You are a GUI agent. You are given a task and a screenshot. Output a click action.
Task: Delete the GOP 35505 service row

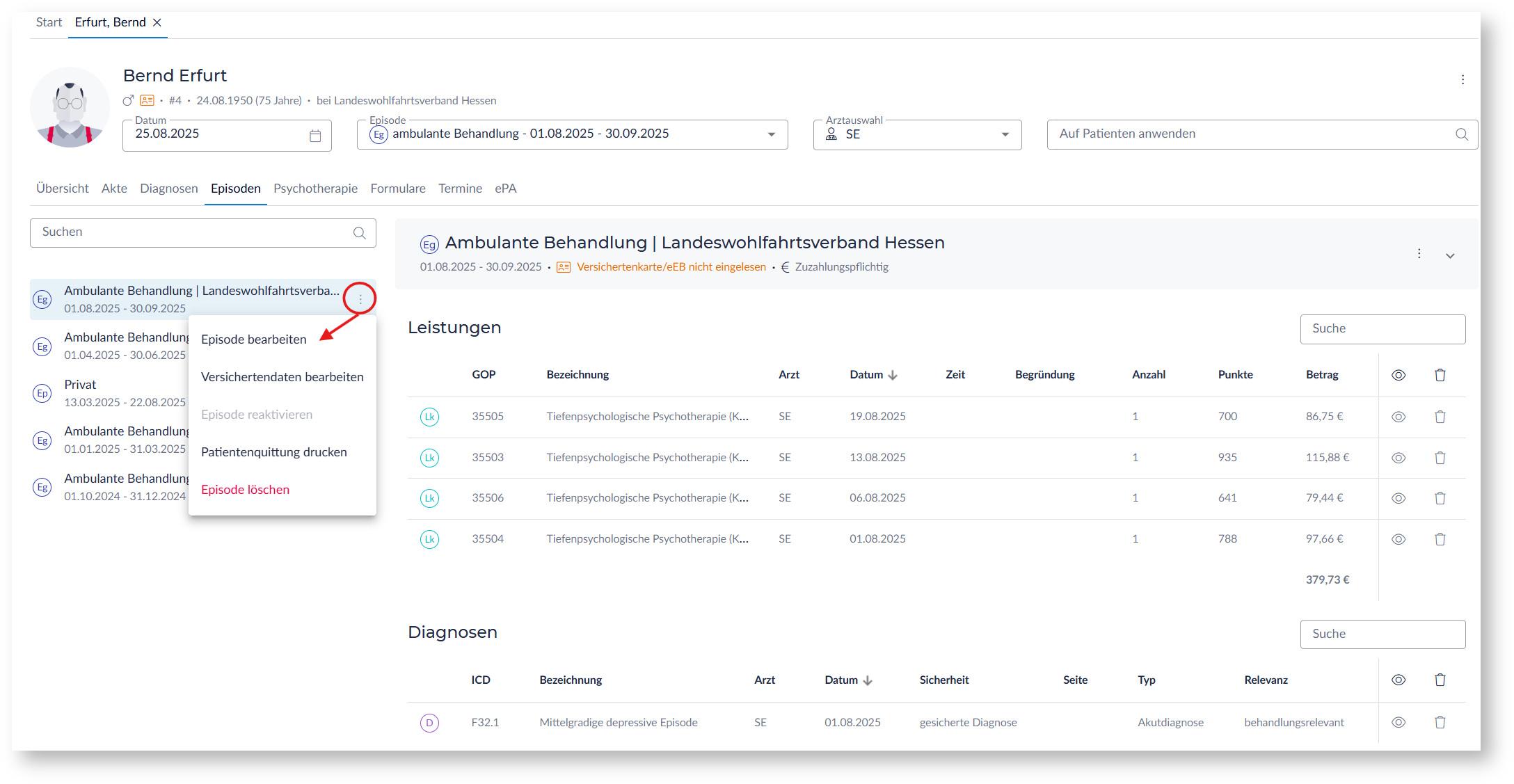pyautogui.click(x=1440, y=417)
